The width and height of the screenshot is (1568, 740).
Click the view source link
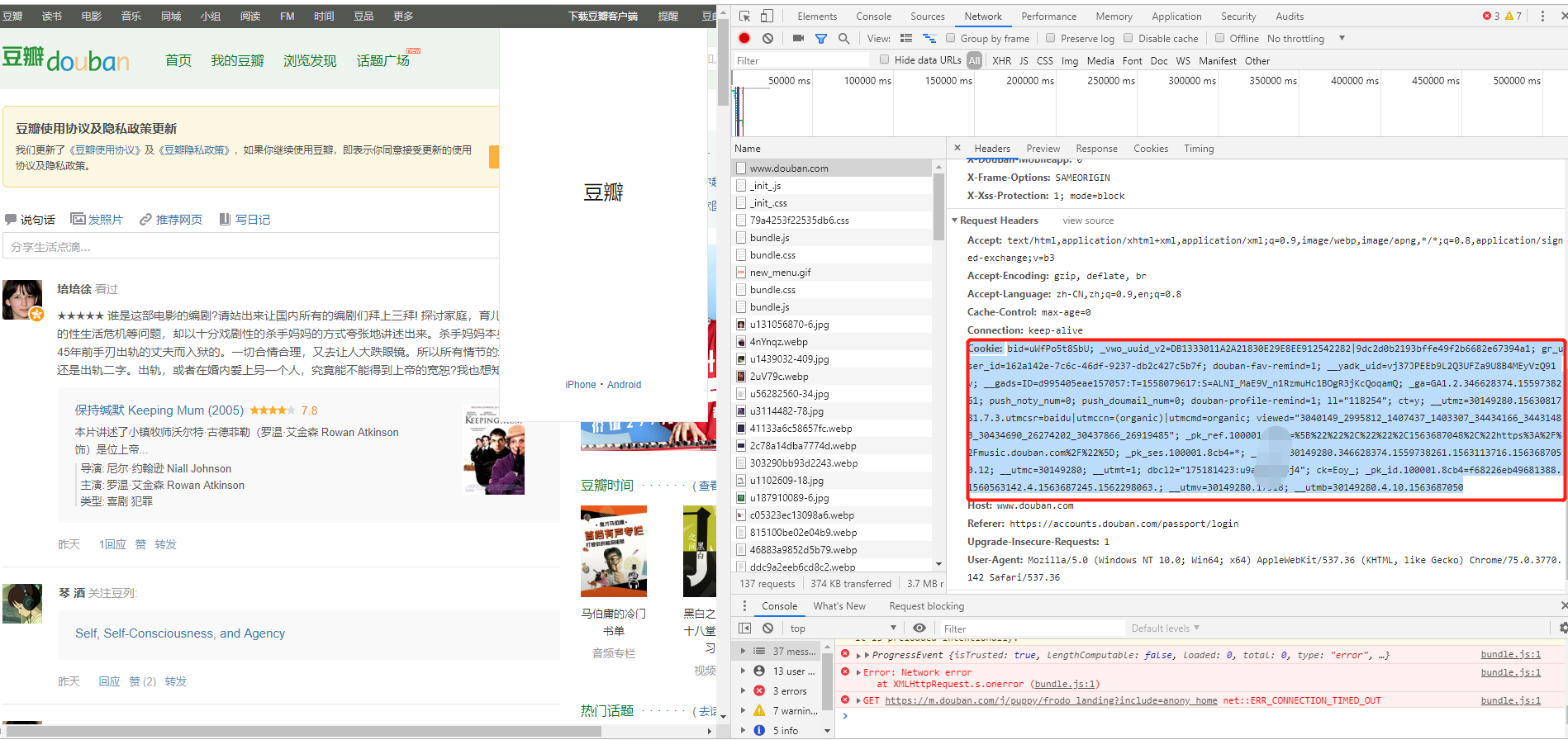(1088, 221)
